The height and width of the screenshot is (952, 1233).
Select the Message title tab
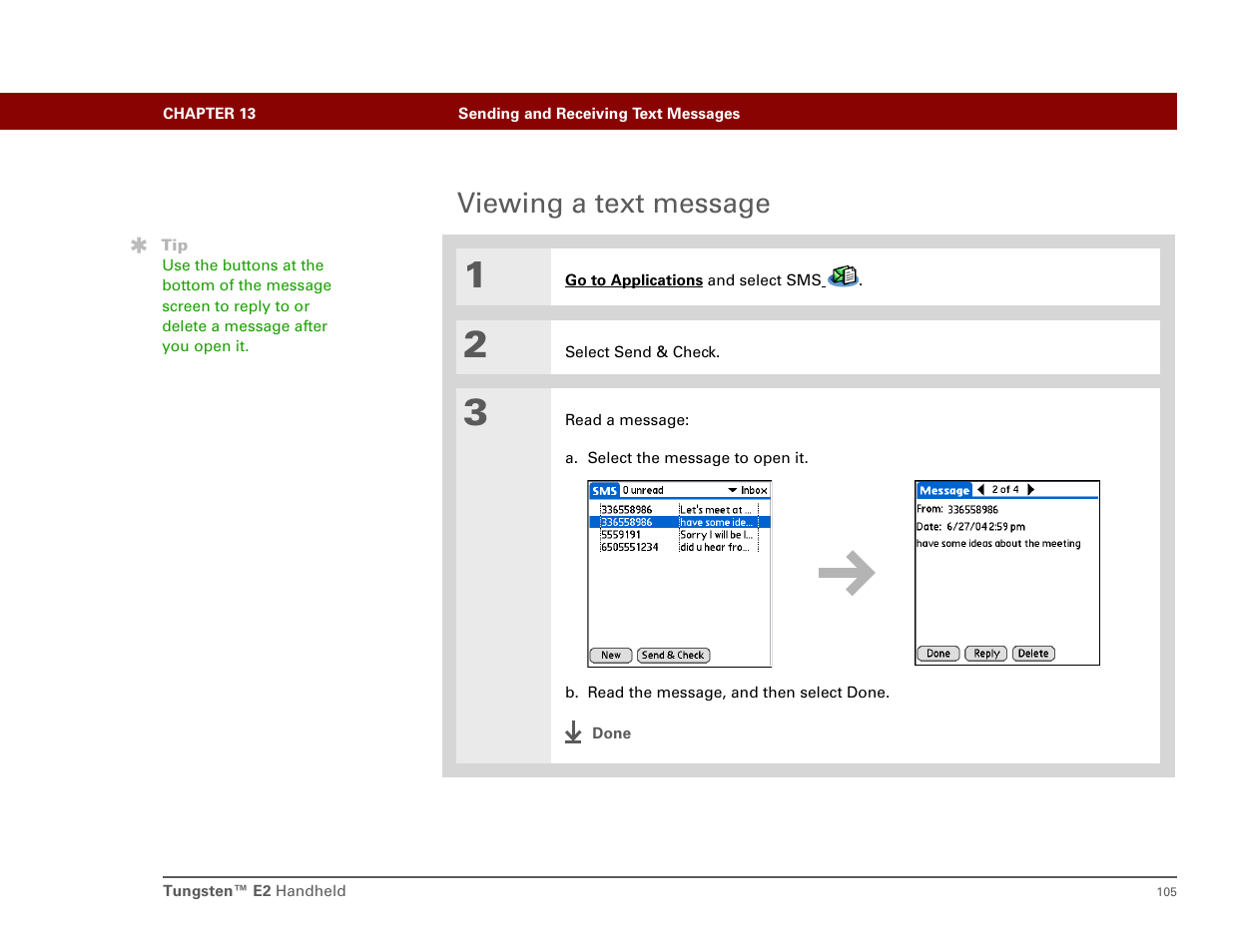tap(944, 490)
